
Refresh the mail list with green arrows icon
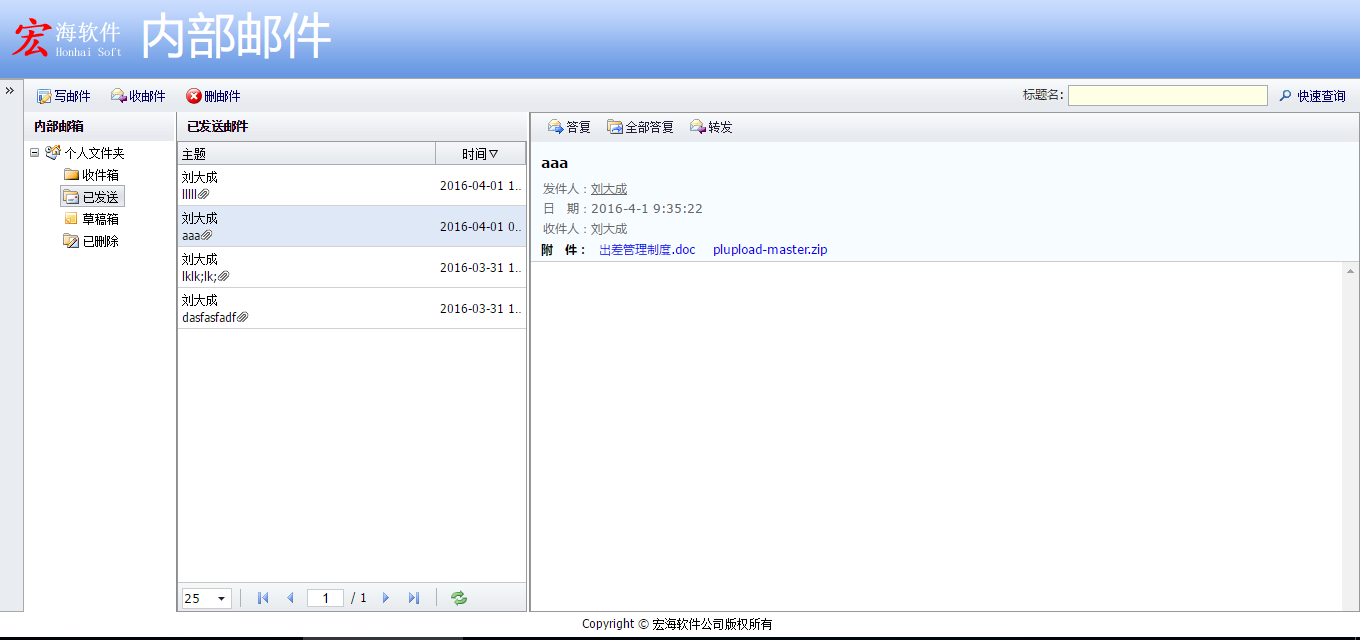[x=459, y=598]
